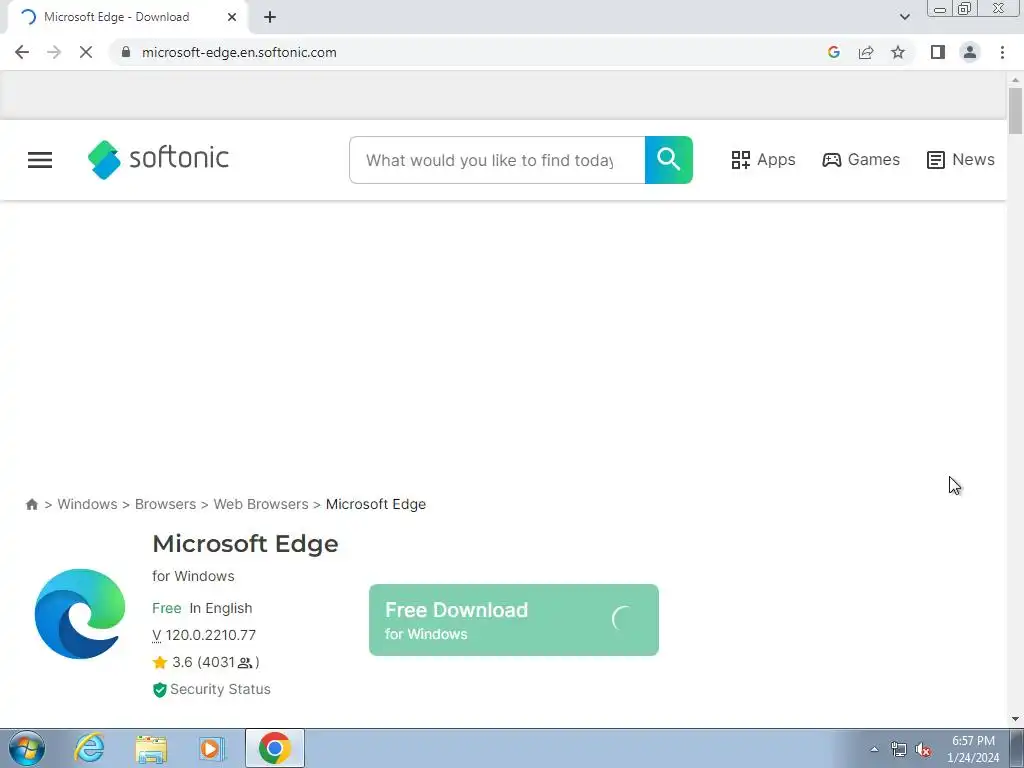Click the address bar URL
The image size is (1024, 768).
[239, 52]
